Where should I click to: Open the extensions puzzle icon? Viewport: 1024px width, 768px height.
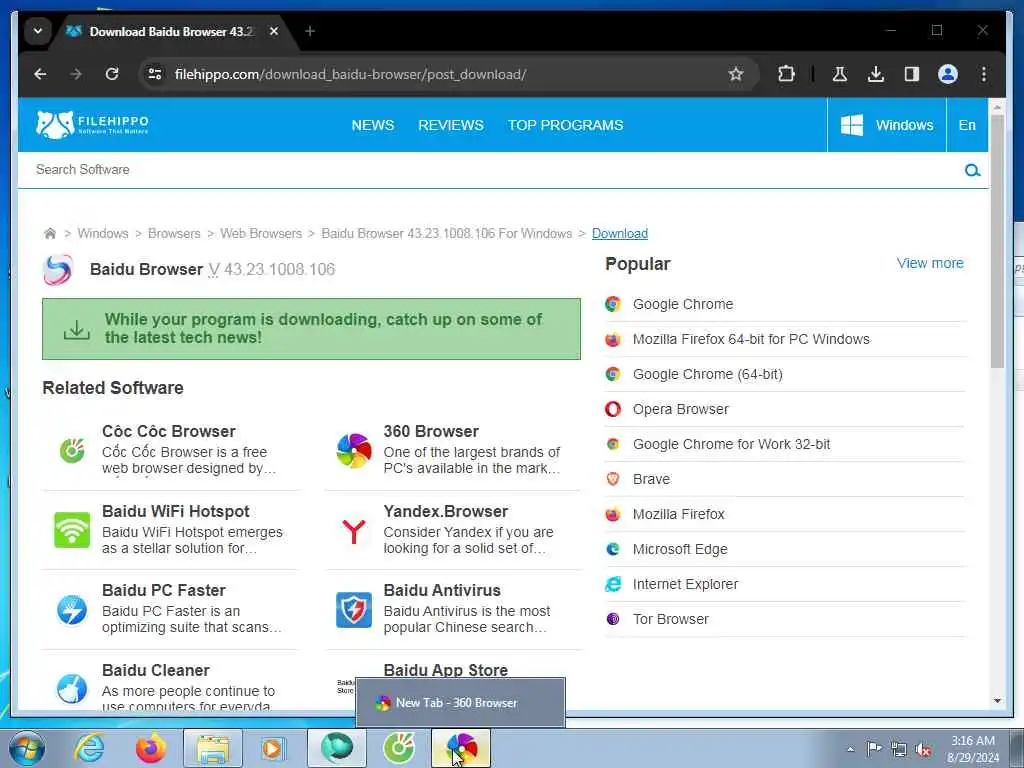[x=786, y=74]
